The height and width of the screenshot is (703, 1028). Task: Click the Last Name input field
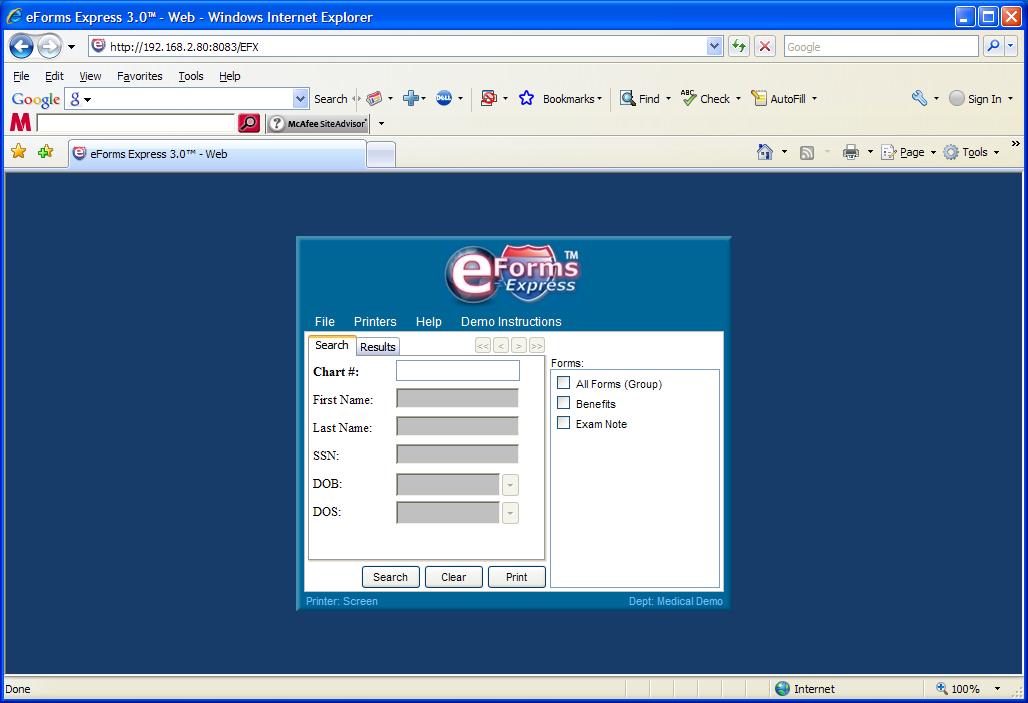[458, 426]
